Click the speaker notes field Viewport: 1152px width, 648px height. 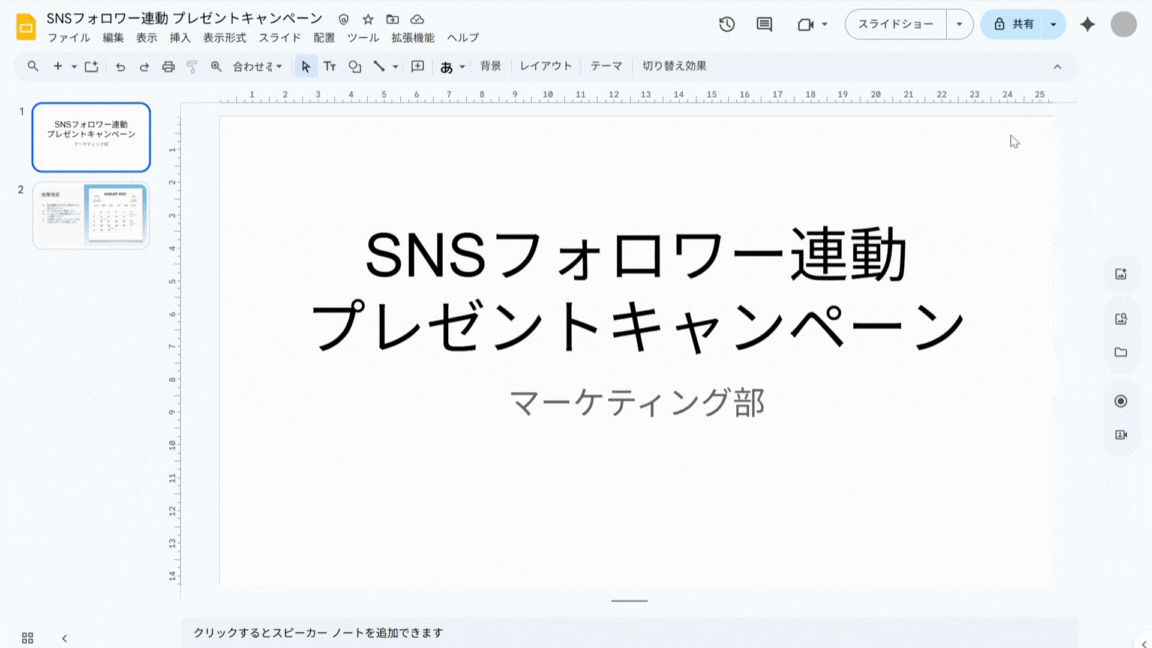[x=630, y=633]
